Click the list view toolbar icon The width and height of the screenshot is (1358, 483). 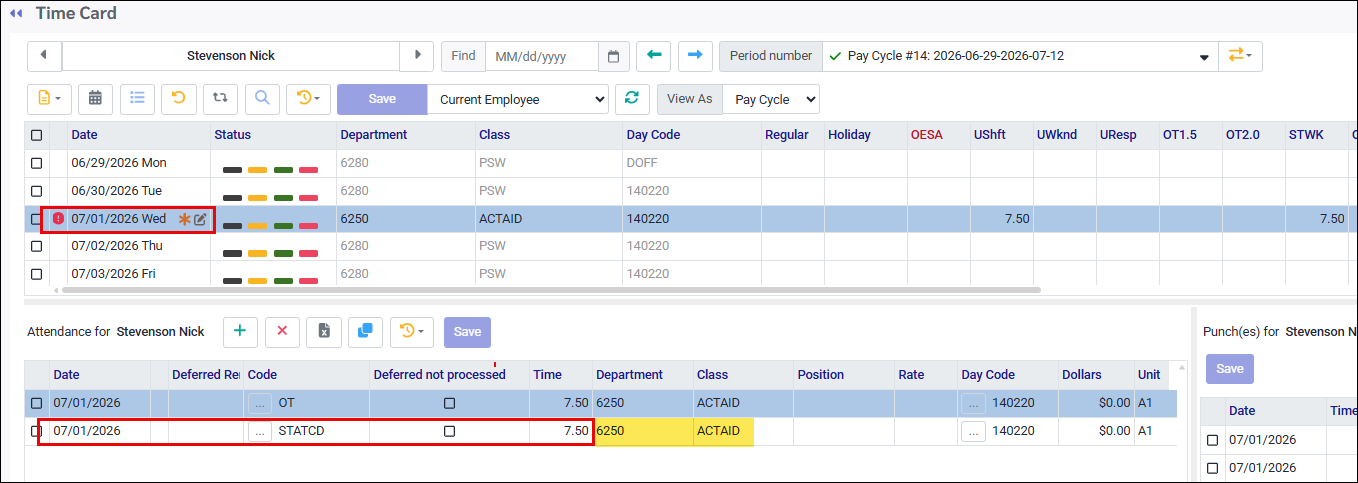click(x=137, y=99)
